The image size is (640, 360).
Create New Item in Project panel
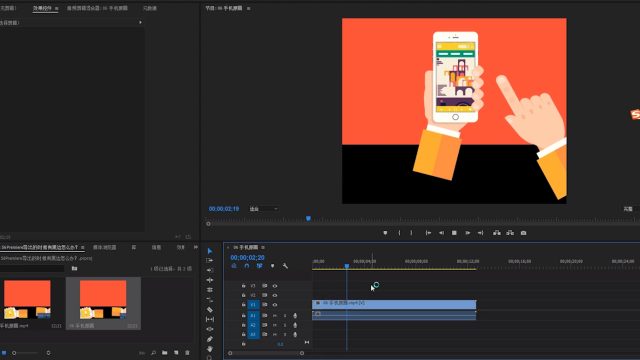click(176, 353)
